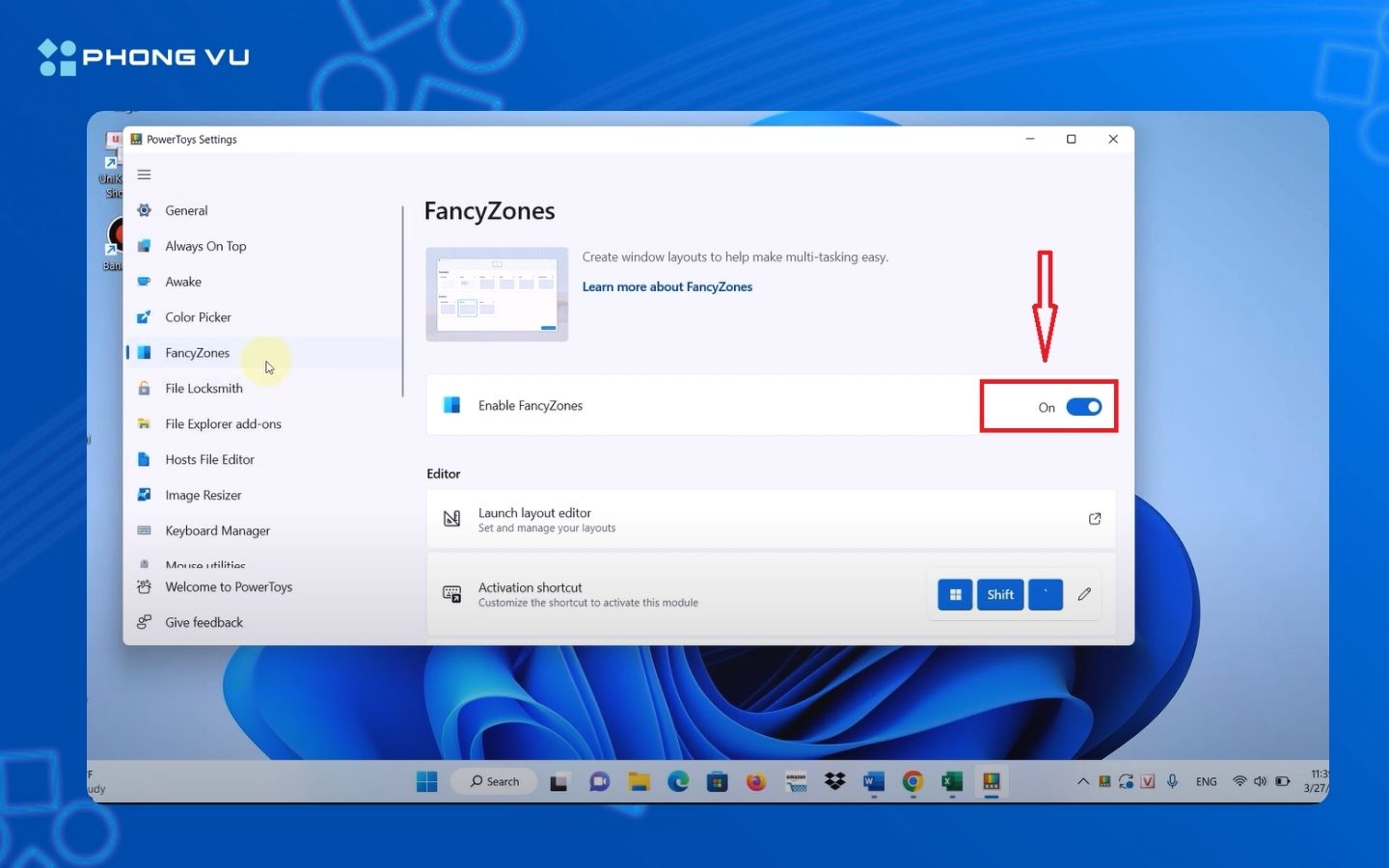Select the Image Resizer icon in sidebar
1389x868 pixels.
coord(145,495)
